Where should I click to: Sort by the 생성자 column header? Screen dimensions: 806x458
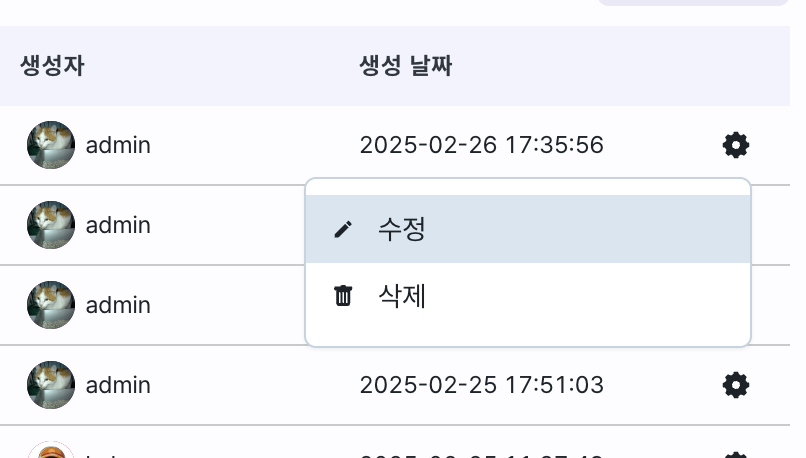tap(52, 66)
